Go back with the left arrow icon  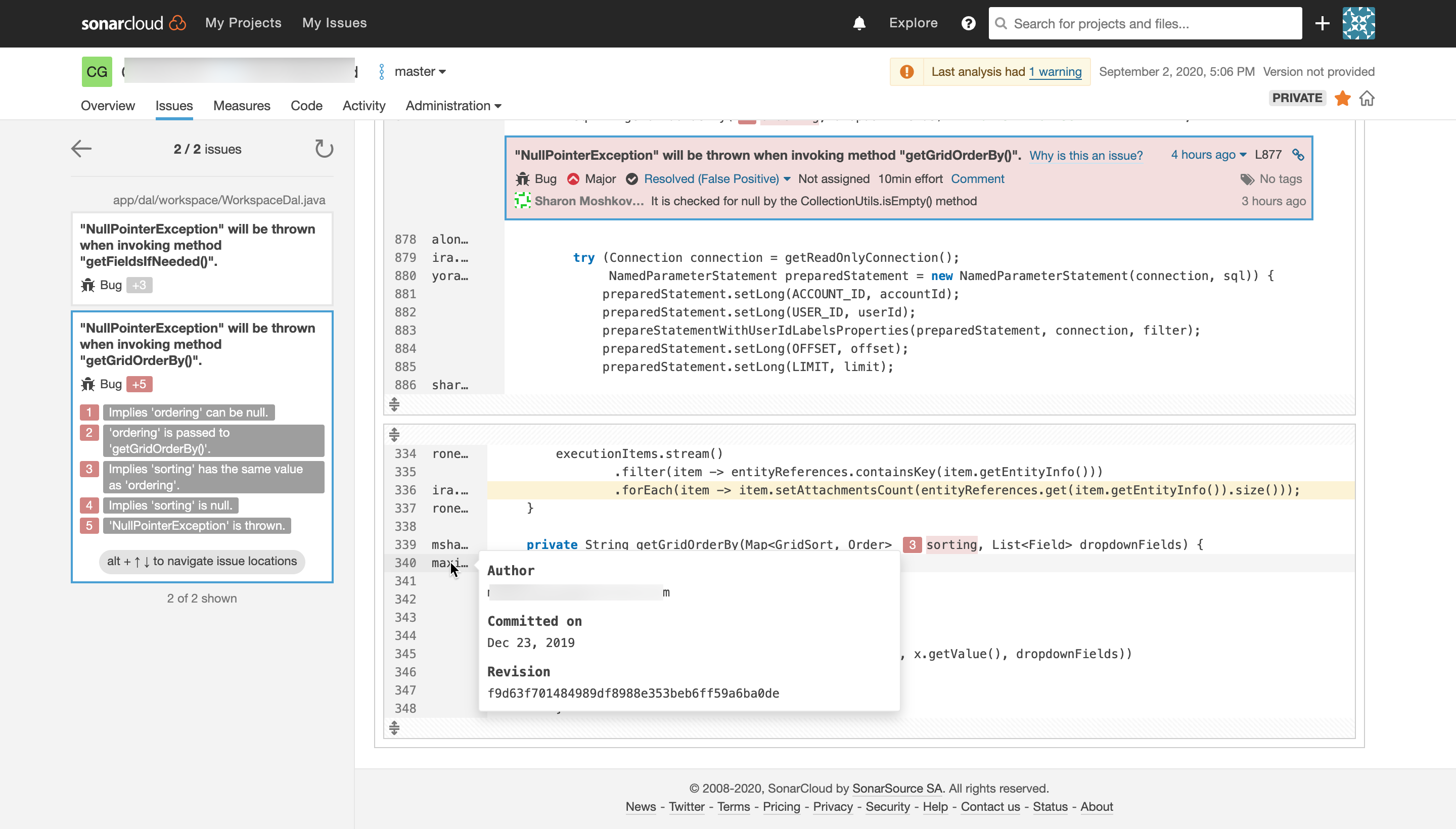click(81, 149)
